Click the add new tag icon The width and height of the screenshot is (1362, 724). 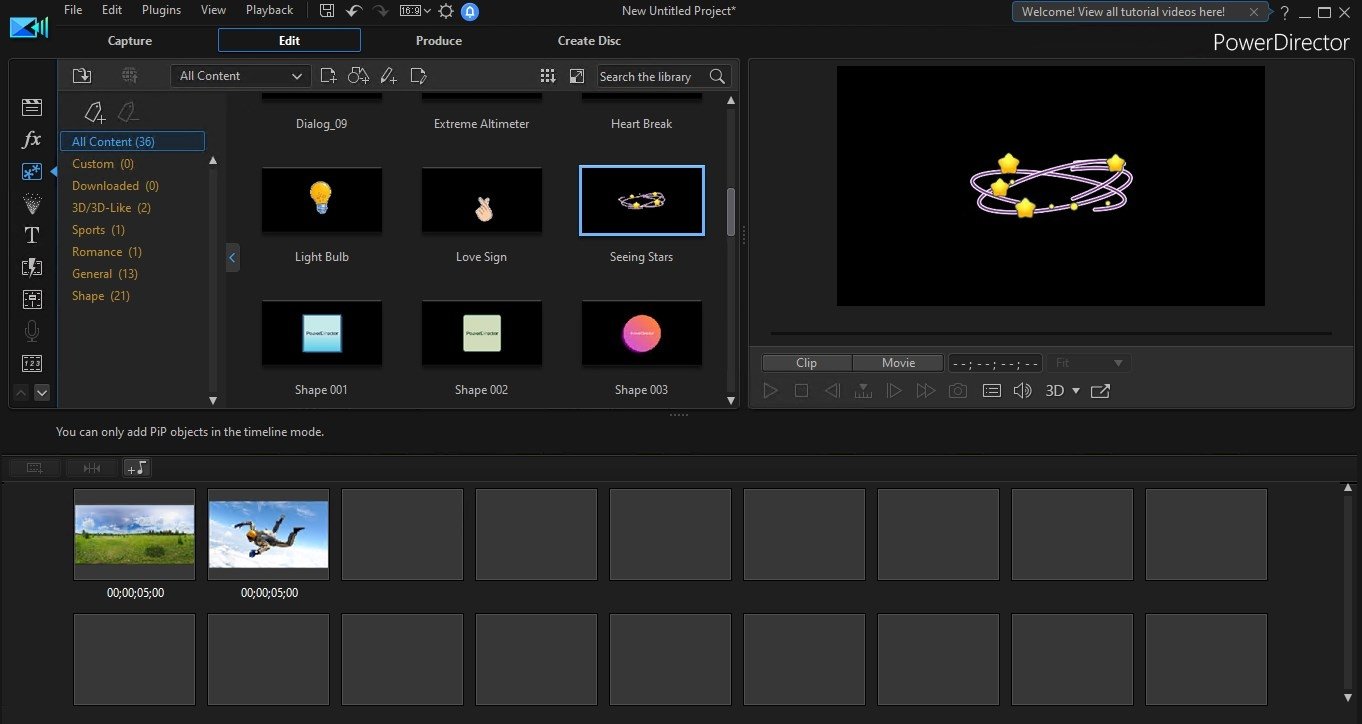93,111
